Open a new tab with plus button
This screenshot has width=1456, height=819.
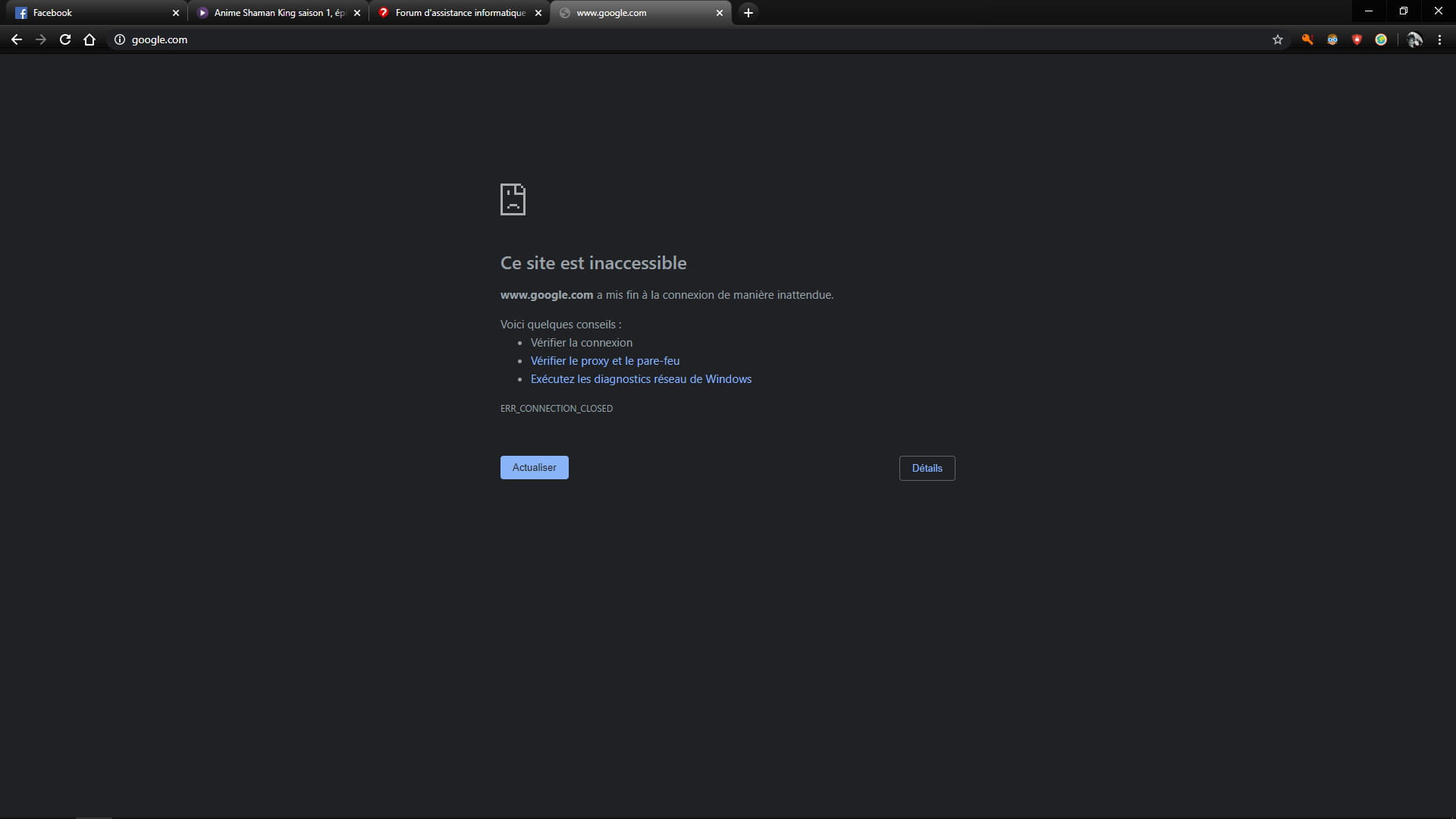(x=748, y=13)
